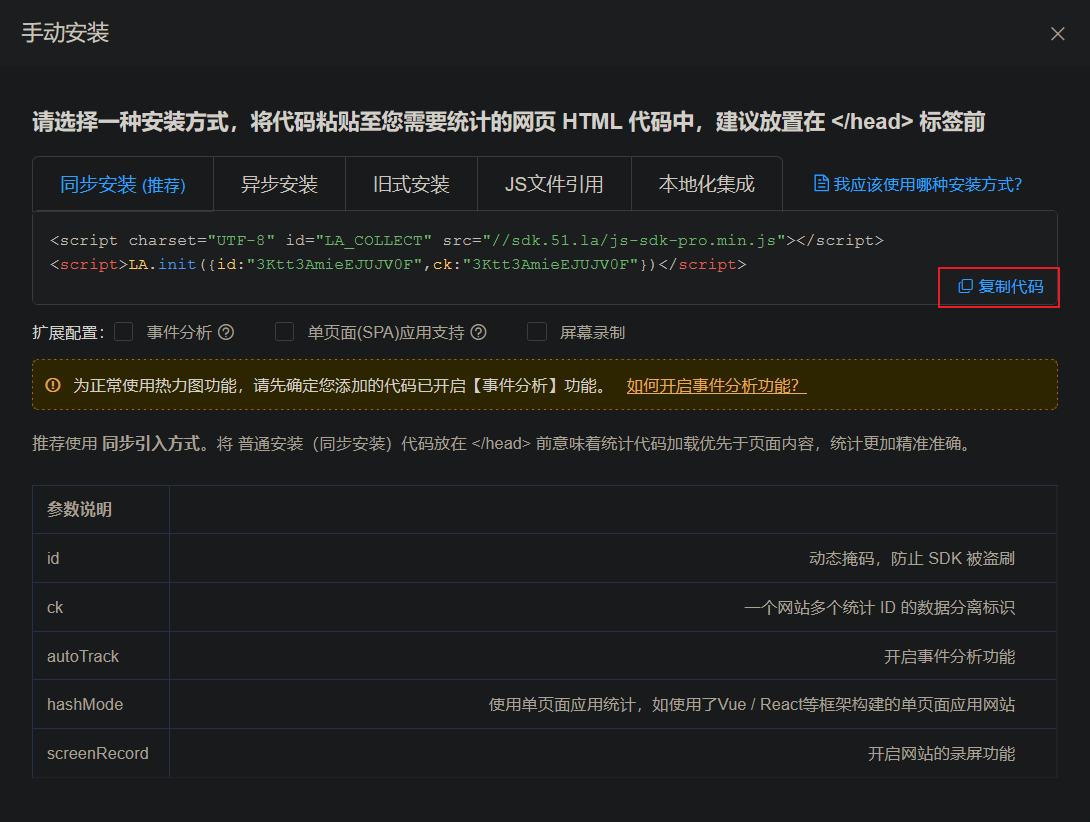Image resolution: width=1090 pixels, height=822 pixels.
Task: Click the 手动安装 dialog title
Action: pos(65,33)
